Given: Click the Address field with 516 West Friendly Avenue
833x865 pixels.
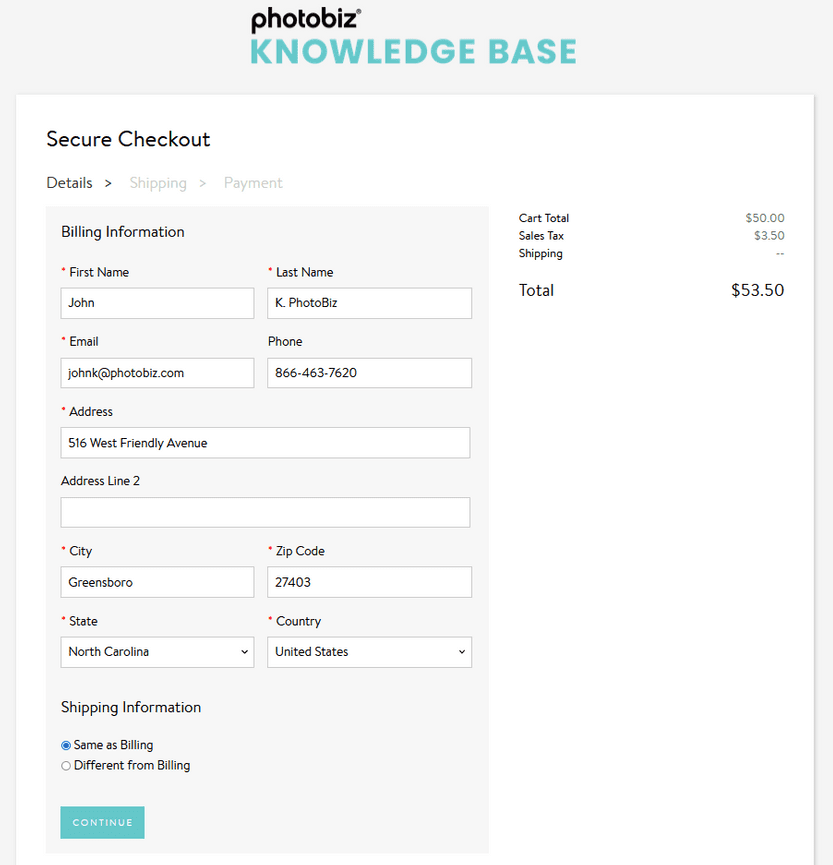Looking at the screenshot, I should pos(265,442).
